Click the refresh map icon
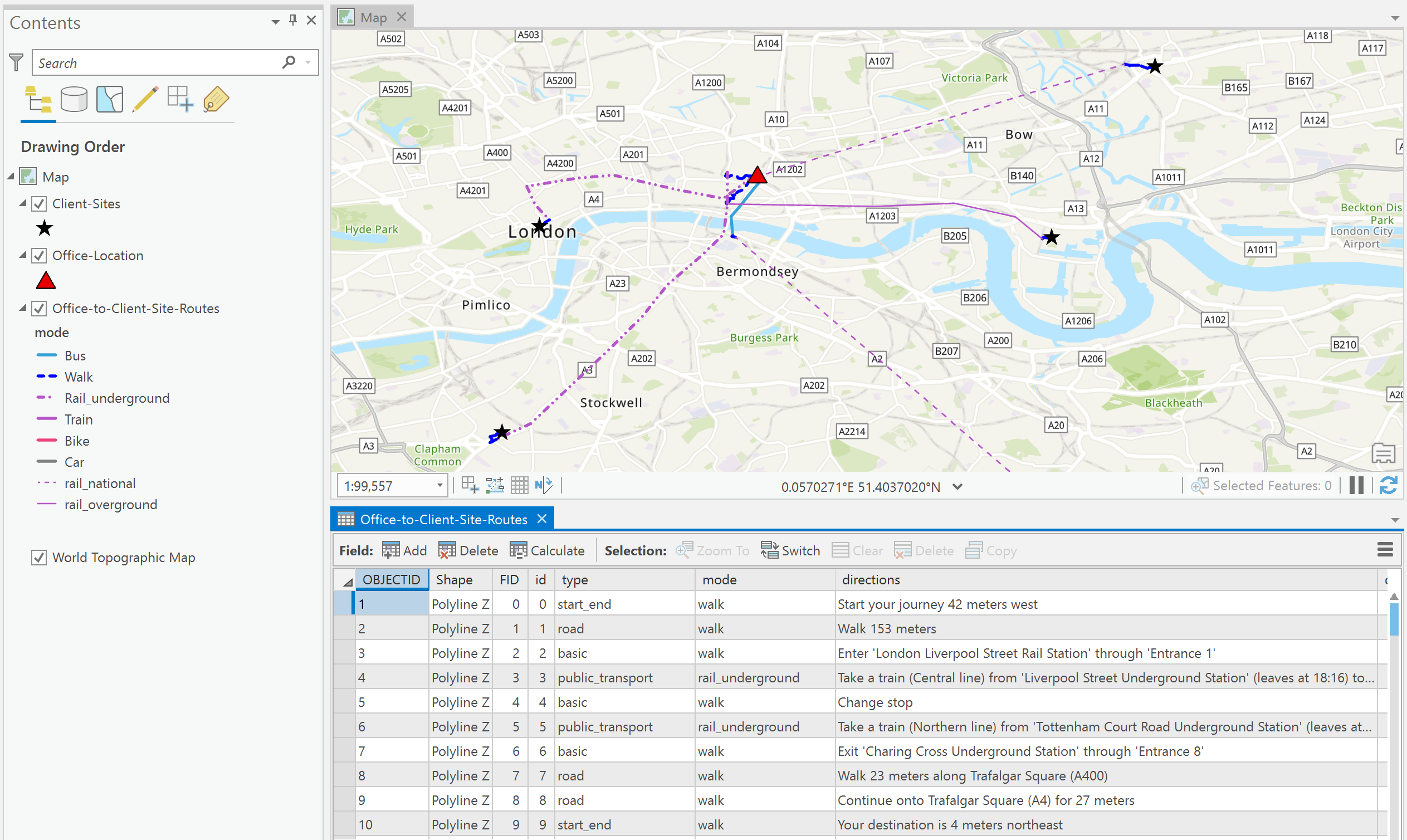1407x840 pixels. pyautogui.click(x=1388, y=486)
